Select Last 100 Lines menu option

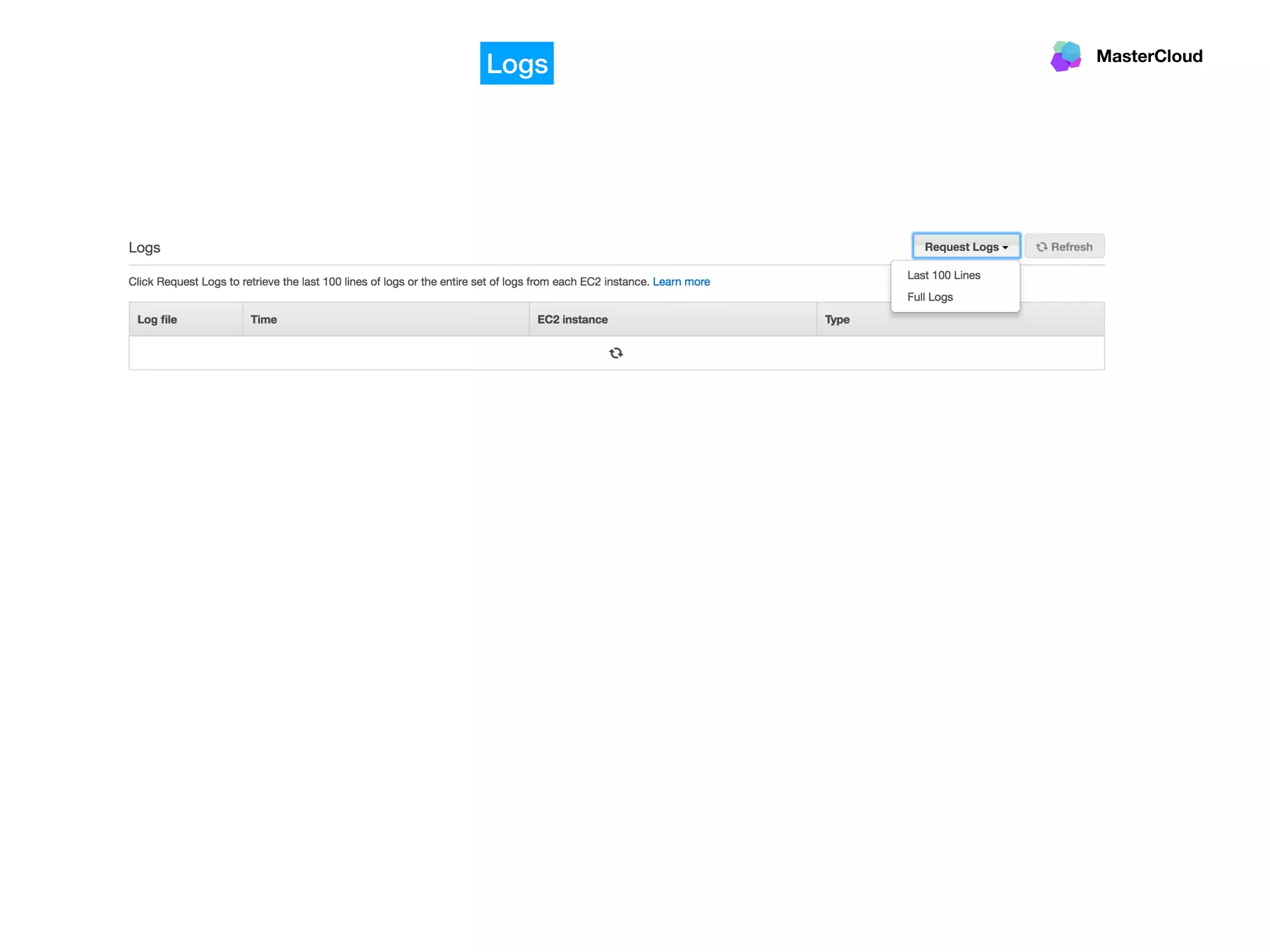point(943,275)
